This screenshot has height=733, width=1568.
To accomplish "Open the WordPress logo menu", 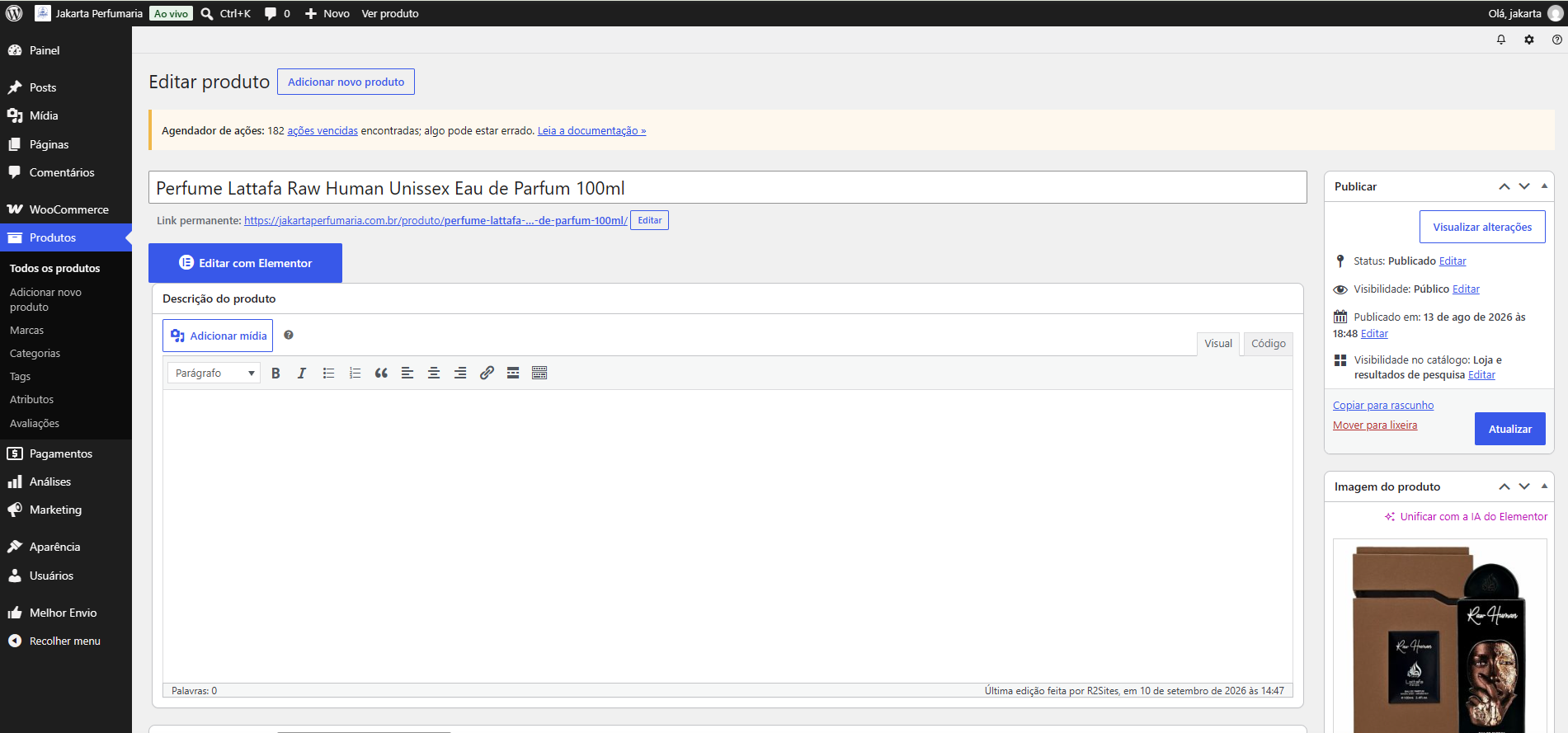I will tap(14, 13).
